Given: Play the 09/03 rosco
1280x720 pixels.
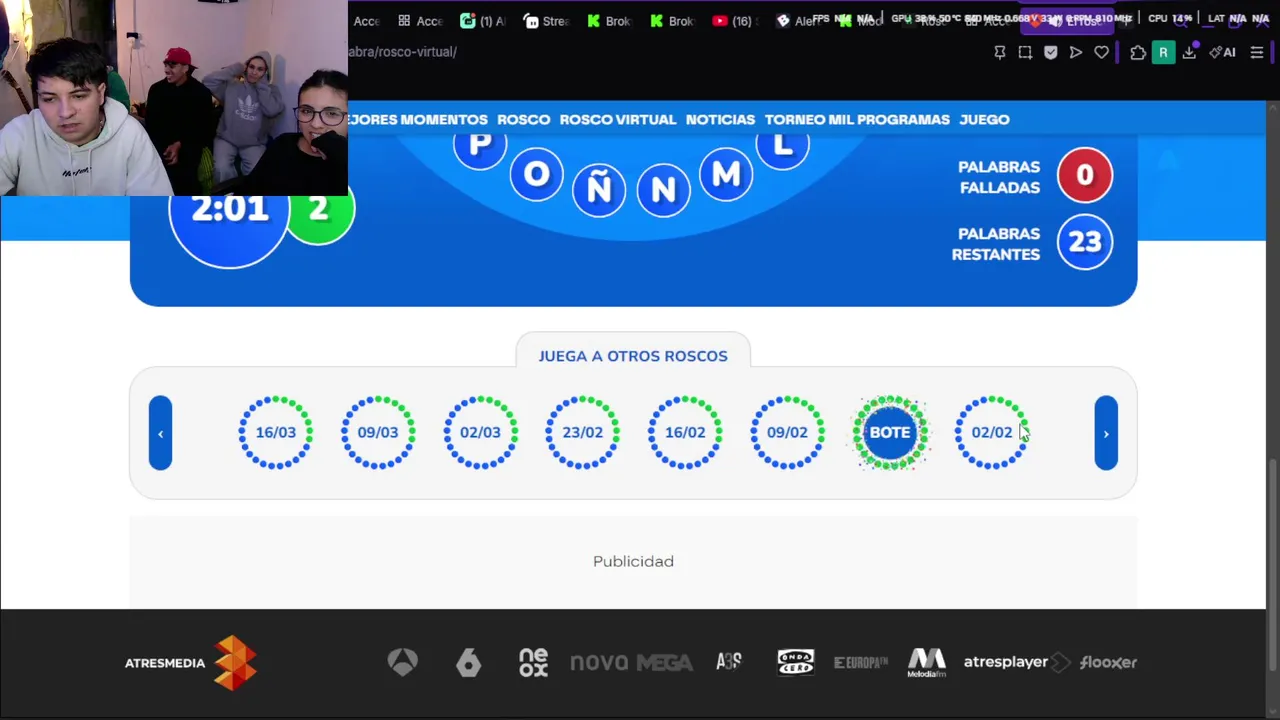Looking at the screenshot, I should point(378,432).
